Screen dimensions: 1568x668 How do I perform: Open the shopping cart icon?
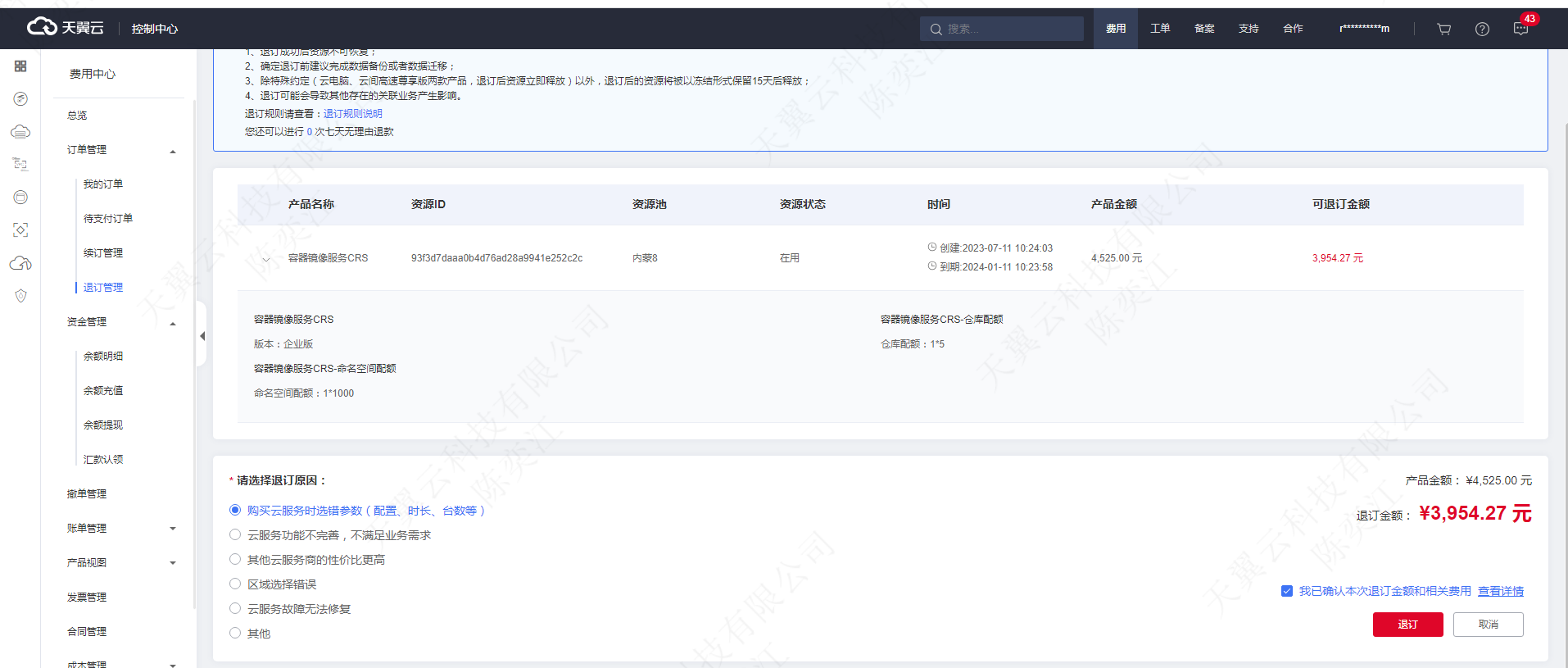(1444, 29)
